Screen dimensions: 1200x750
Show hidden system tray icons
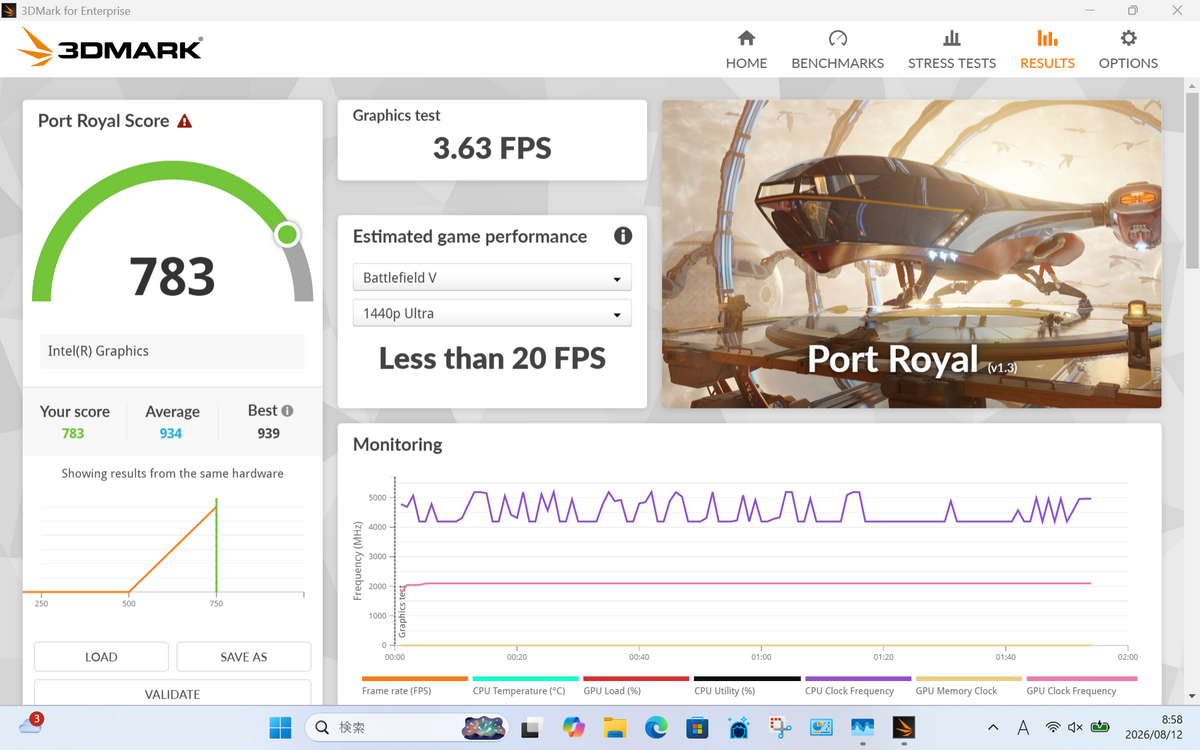tap(992, 727)
